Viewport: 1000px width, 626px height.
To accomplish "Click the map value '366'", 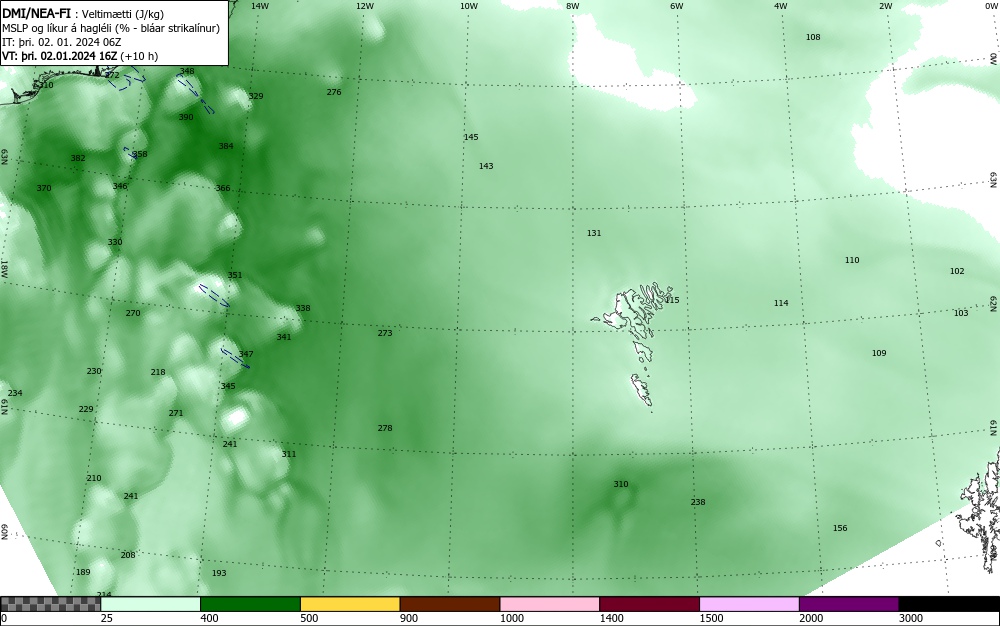I will point(223,187).
